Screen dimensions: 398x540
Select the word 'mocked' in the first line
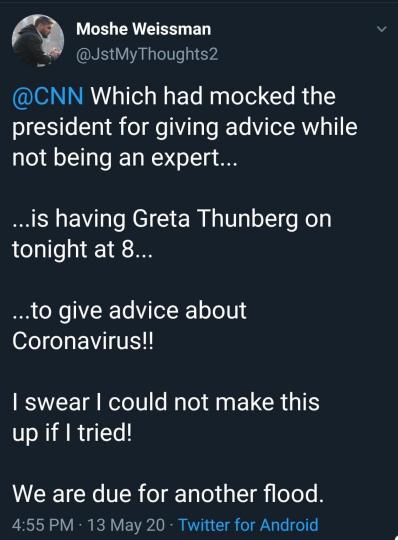[252, 96]
